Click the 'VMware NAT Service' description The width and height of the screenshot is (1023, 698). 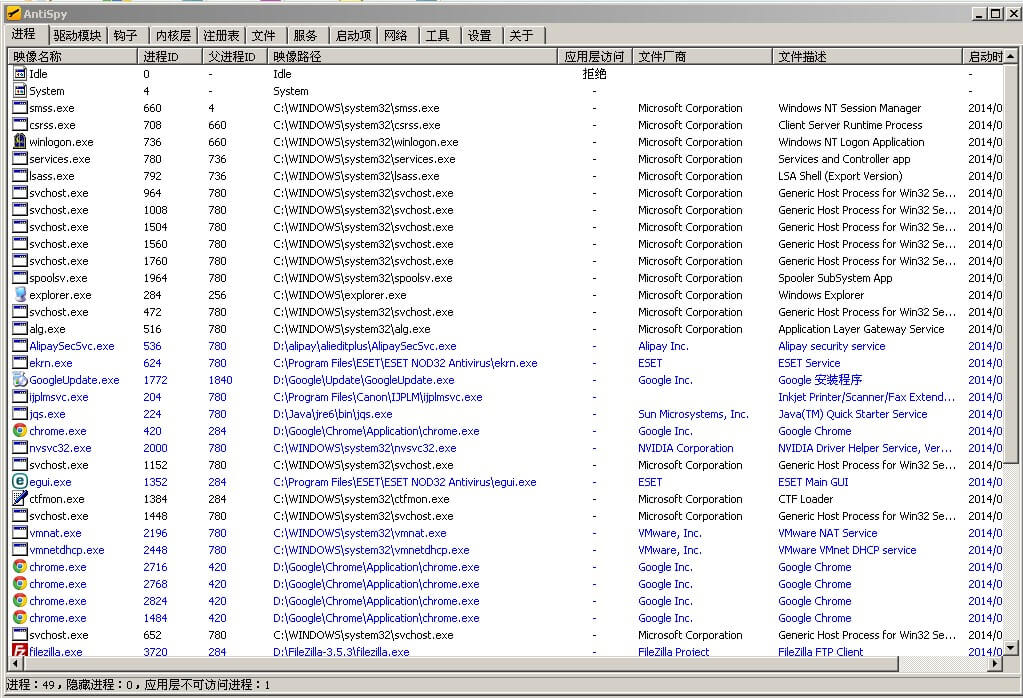[827, 532]
